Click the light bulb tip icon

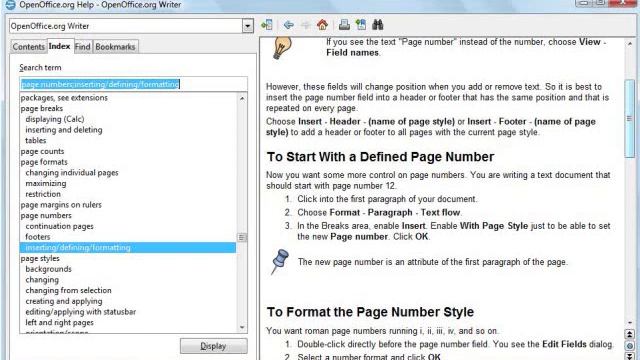coord(282,47)
